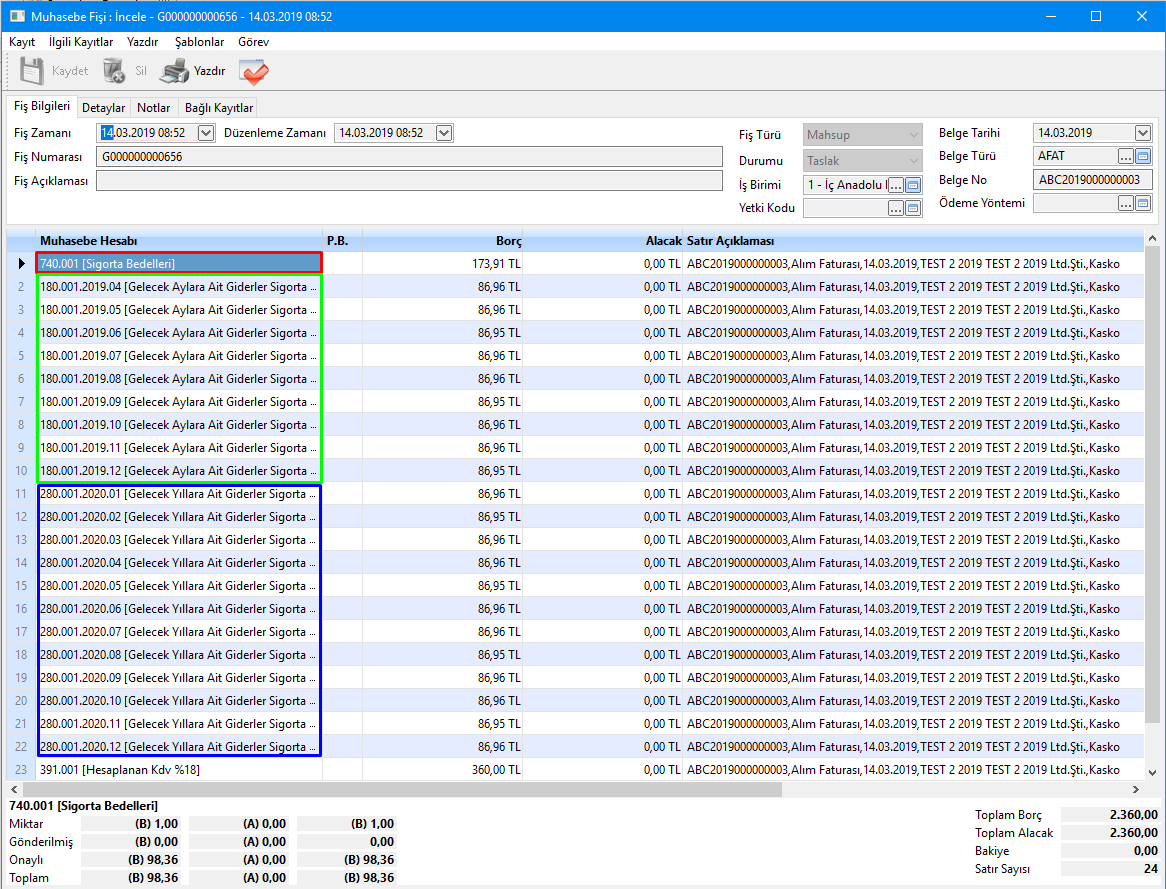The height and width of the screenshot is (889, 1166).
Task: Click the Yetki Kodu ellipsis lookup button
Action: [x=896, y=208]
